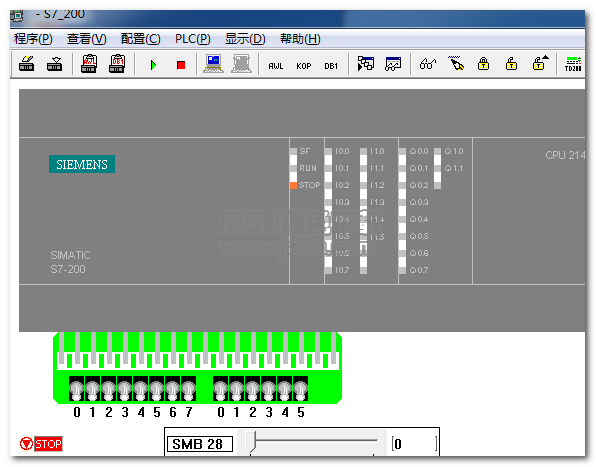Toggle second-group input switch 5
The height and width of the screenshot is (467, 596).
click(300, 389)
